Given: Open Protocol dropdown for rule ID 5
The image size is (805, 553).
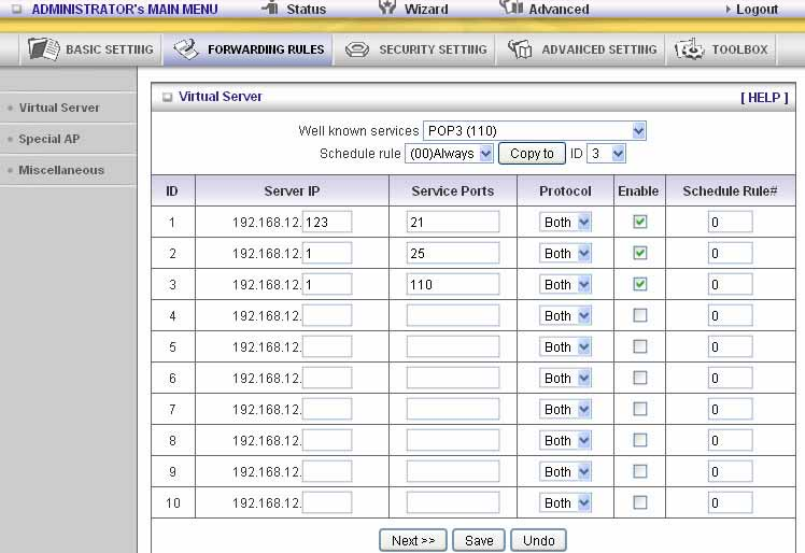Looking at the screenshot, I should (x=565, y=347).
